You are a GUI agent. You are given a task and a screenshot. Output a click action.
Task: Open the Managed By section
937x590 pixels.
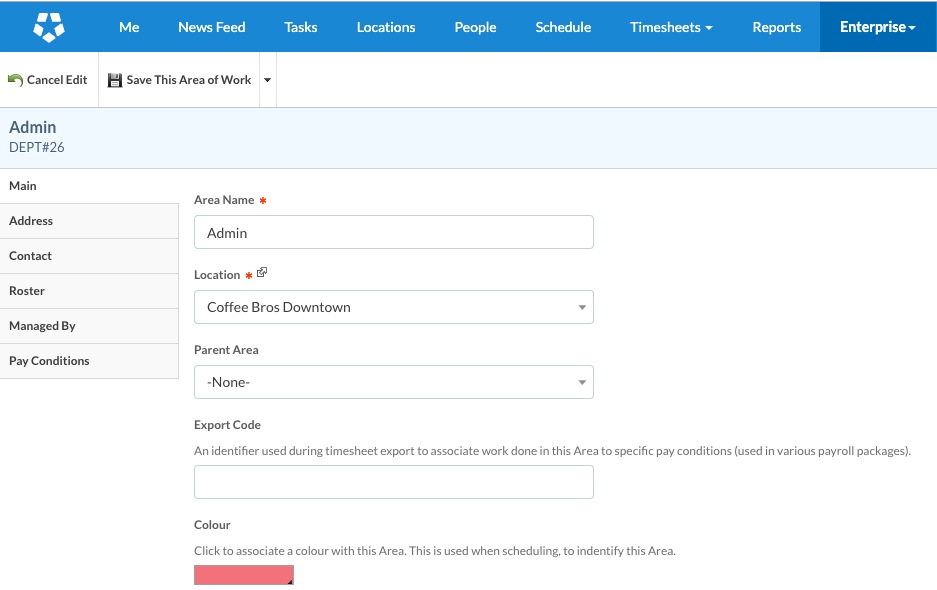[x=43, y=325]
